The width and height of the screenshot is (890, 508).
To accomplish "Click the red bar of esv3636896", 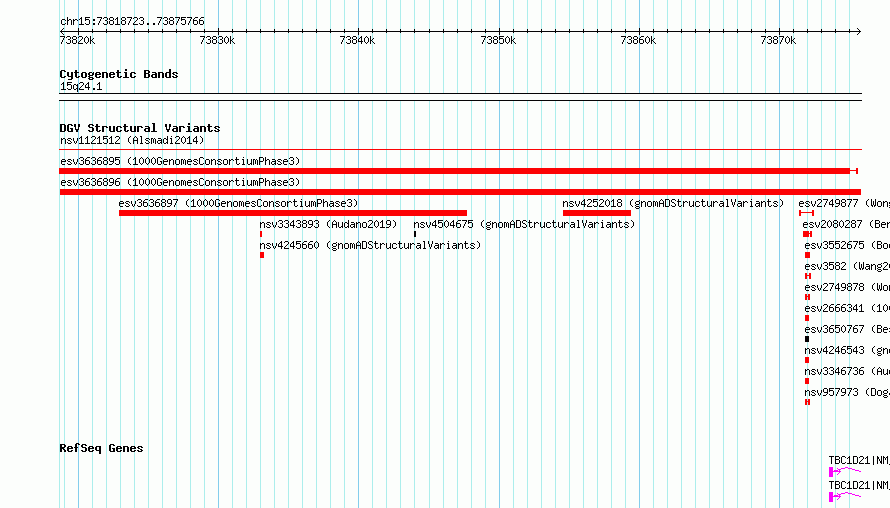I will click(460, 192).
